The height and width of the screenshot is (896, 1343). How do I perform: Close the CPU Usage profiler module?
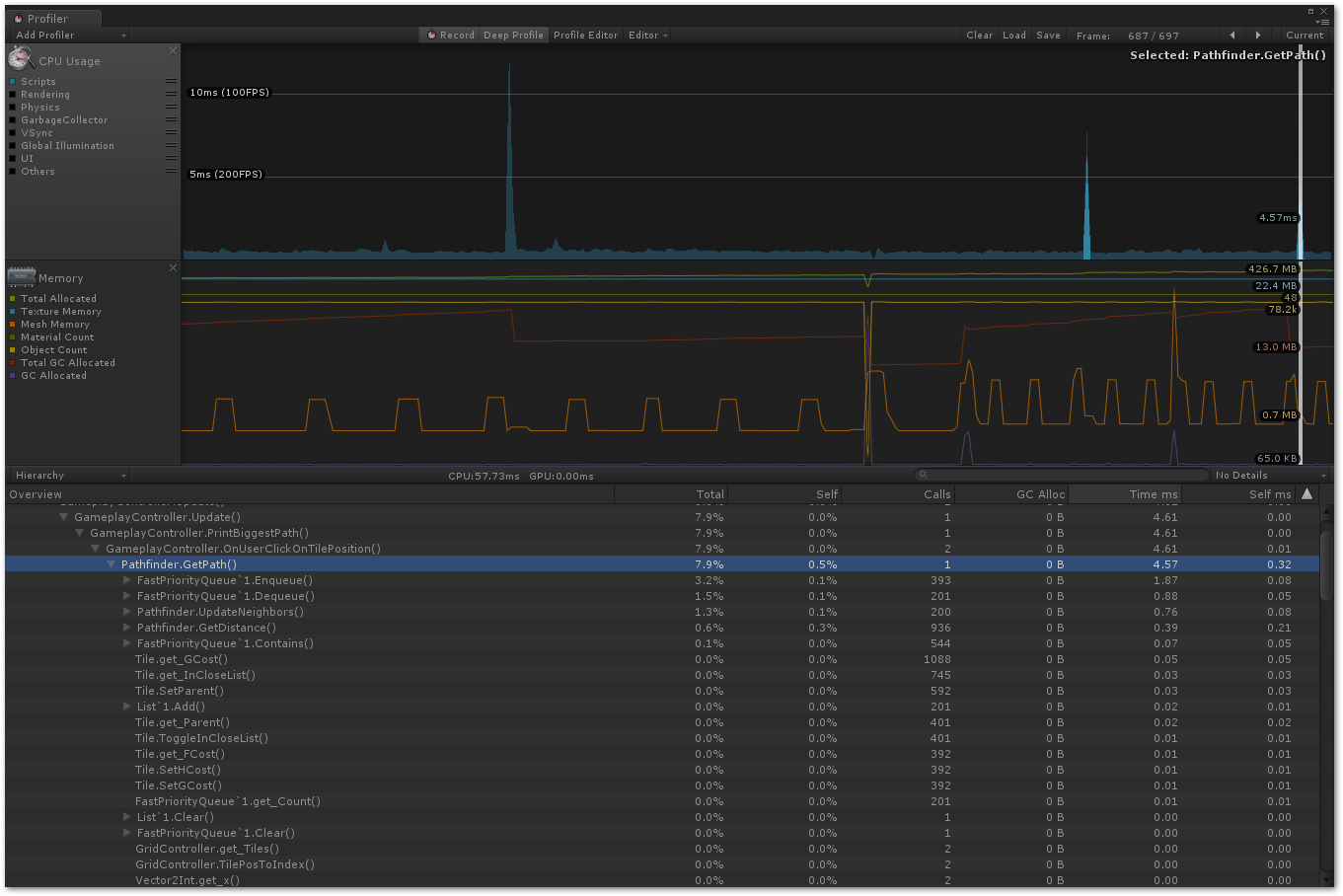coord(173,50)
